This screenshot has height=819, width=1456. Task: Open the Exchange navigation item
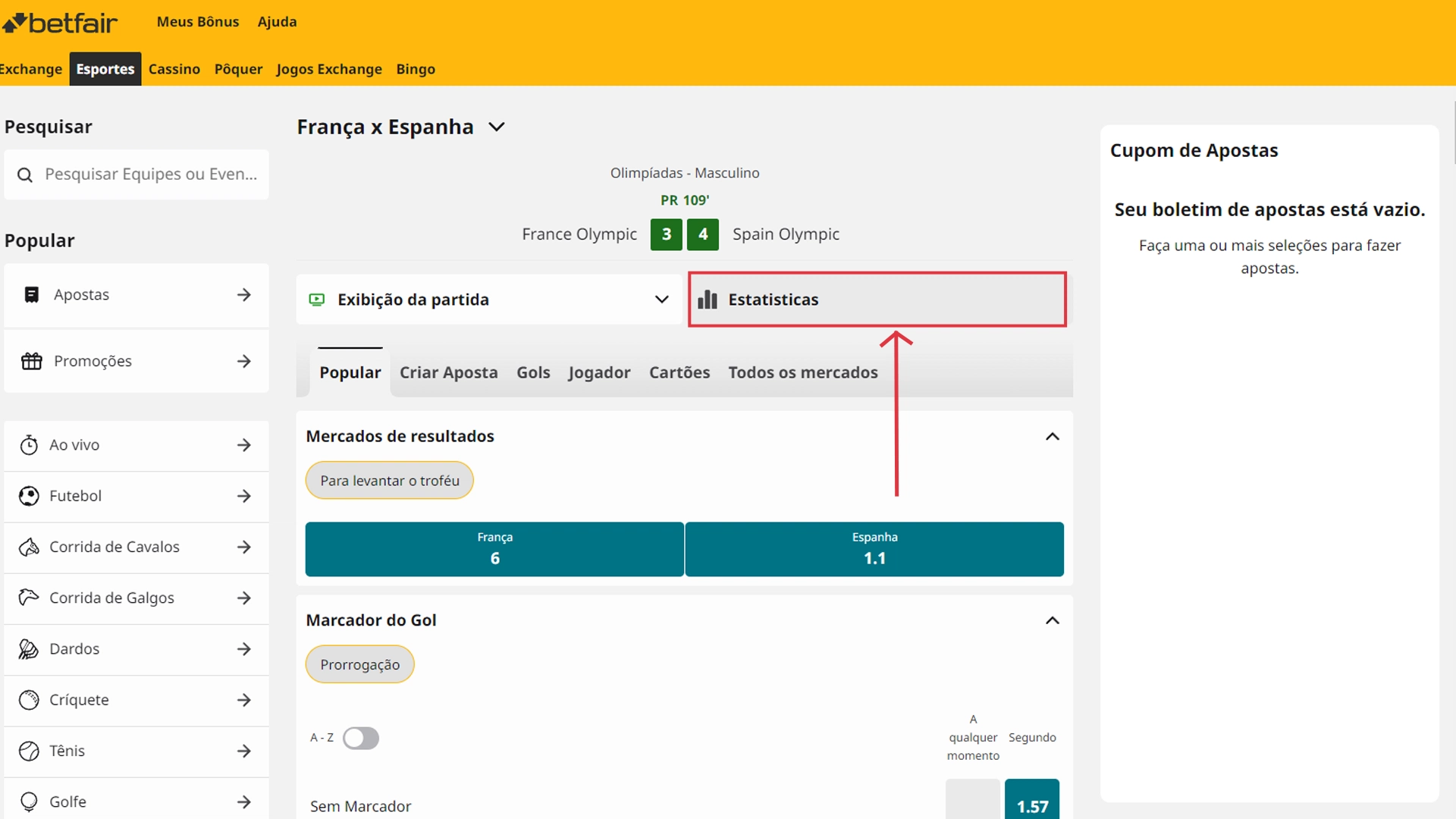31,69
